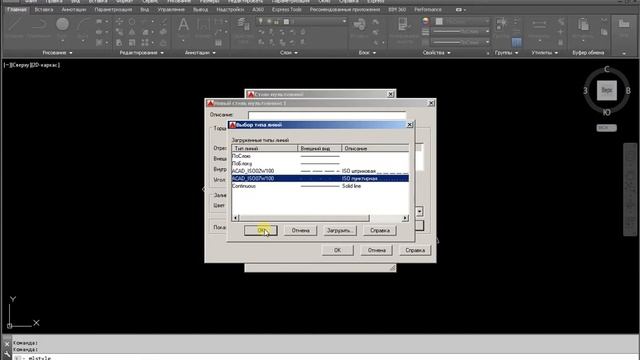This screenshot has width=640, height=360.
Task: Open the layer selector dropdown in the ribbon
Action: [344, 21]
